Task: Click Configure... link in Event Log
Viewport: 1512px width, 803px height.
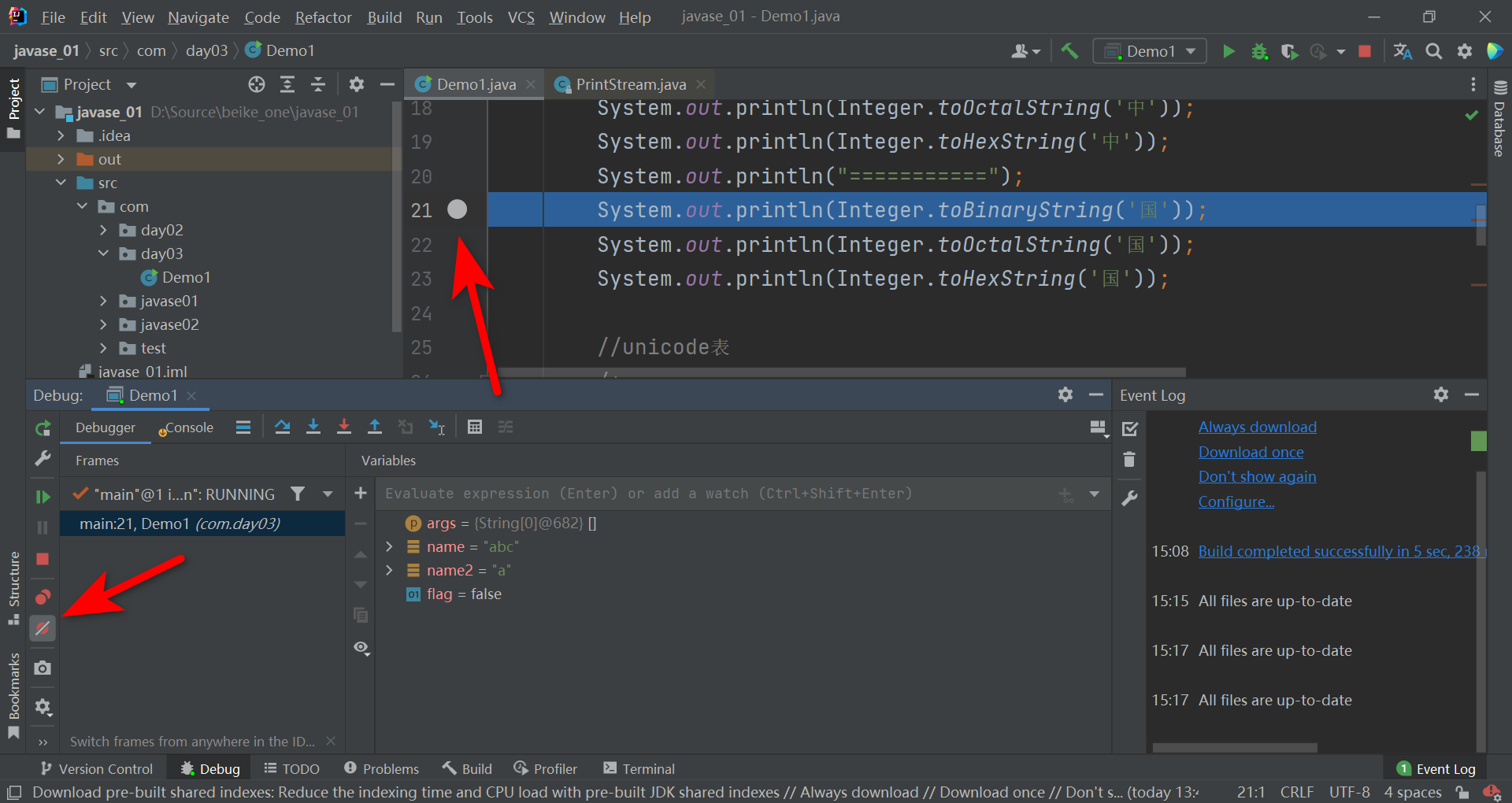Action: coord(1236,501)
